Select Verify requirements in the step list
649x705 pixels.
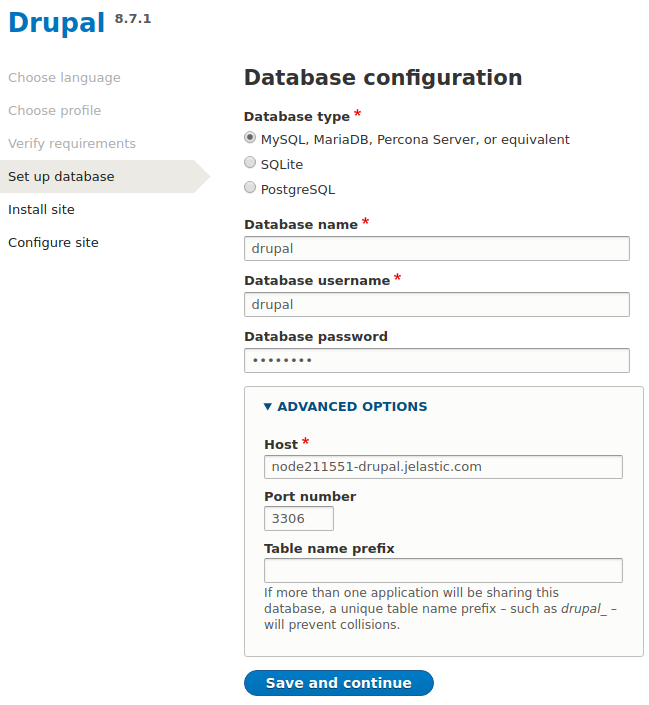click(x=72, y=144)
